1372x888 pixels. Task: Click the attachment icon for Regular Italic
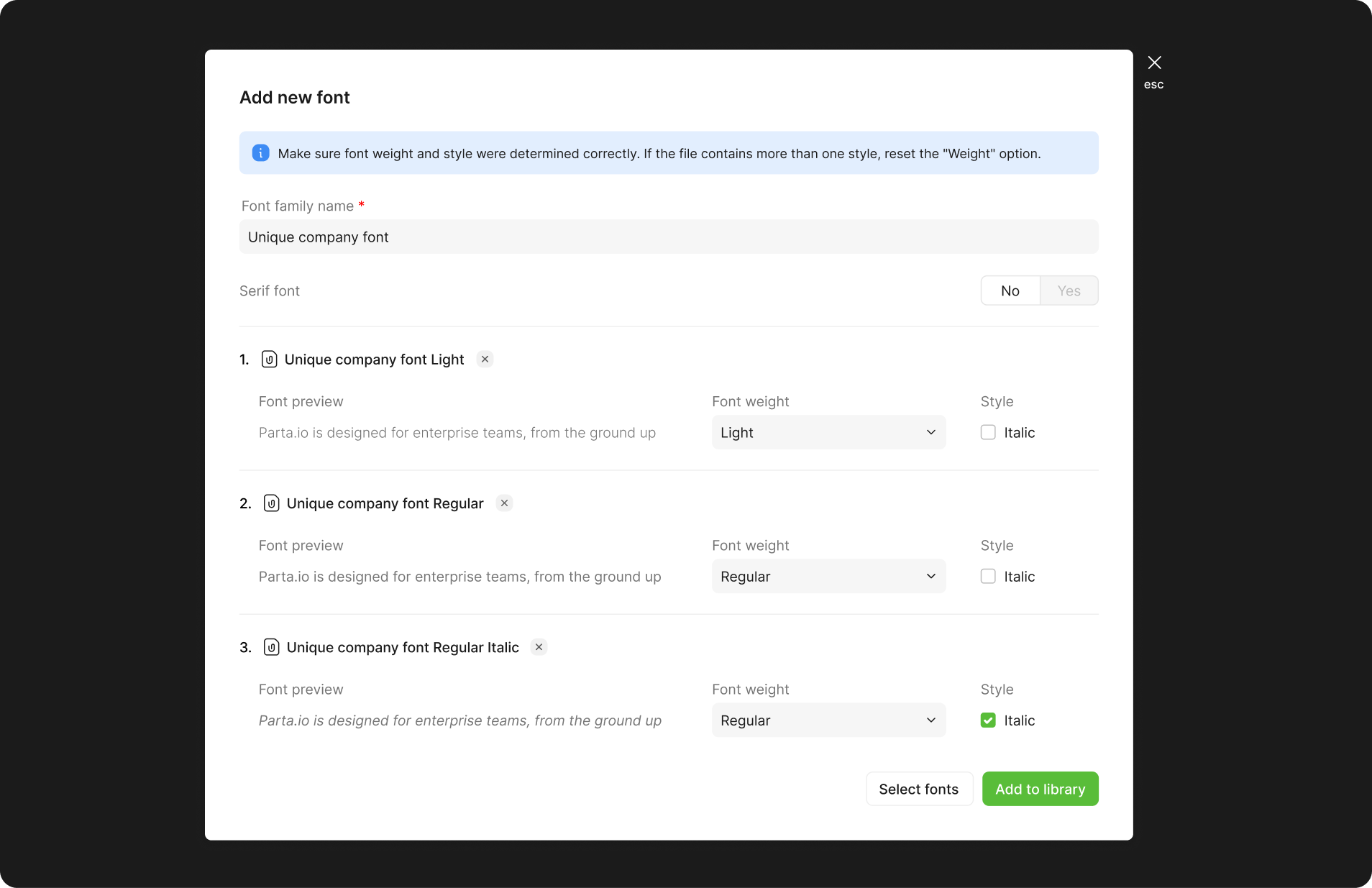271,647
